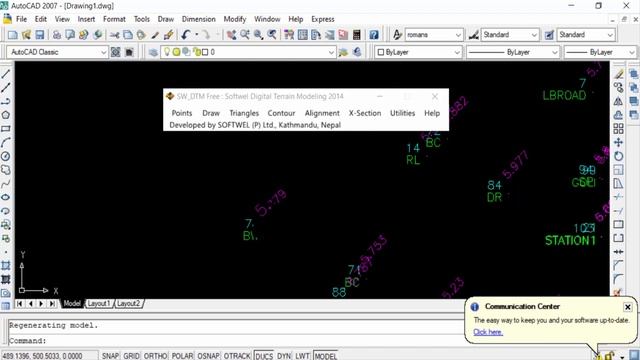The image size is (640, 360).
Task: Open the romans text style dropdown
Action: (x=458, y=35)
